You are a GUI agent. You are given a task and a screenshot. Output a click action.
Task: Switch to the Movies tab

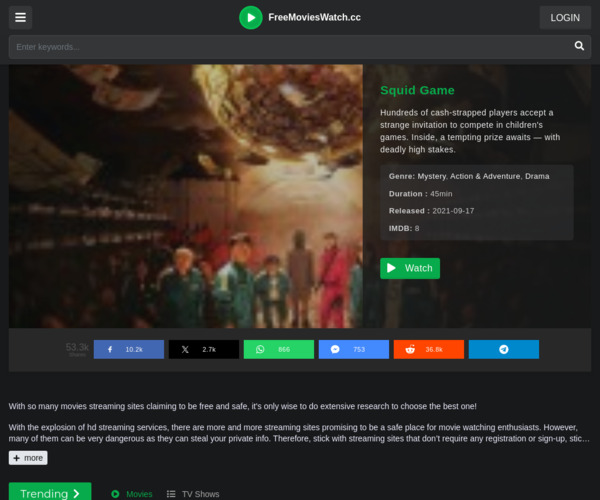click(132, 494)
